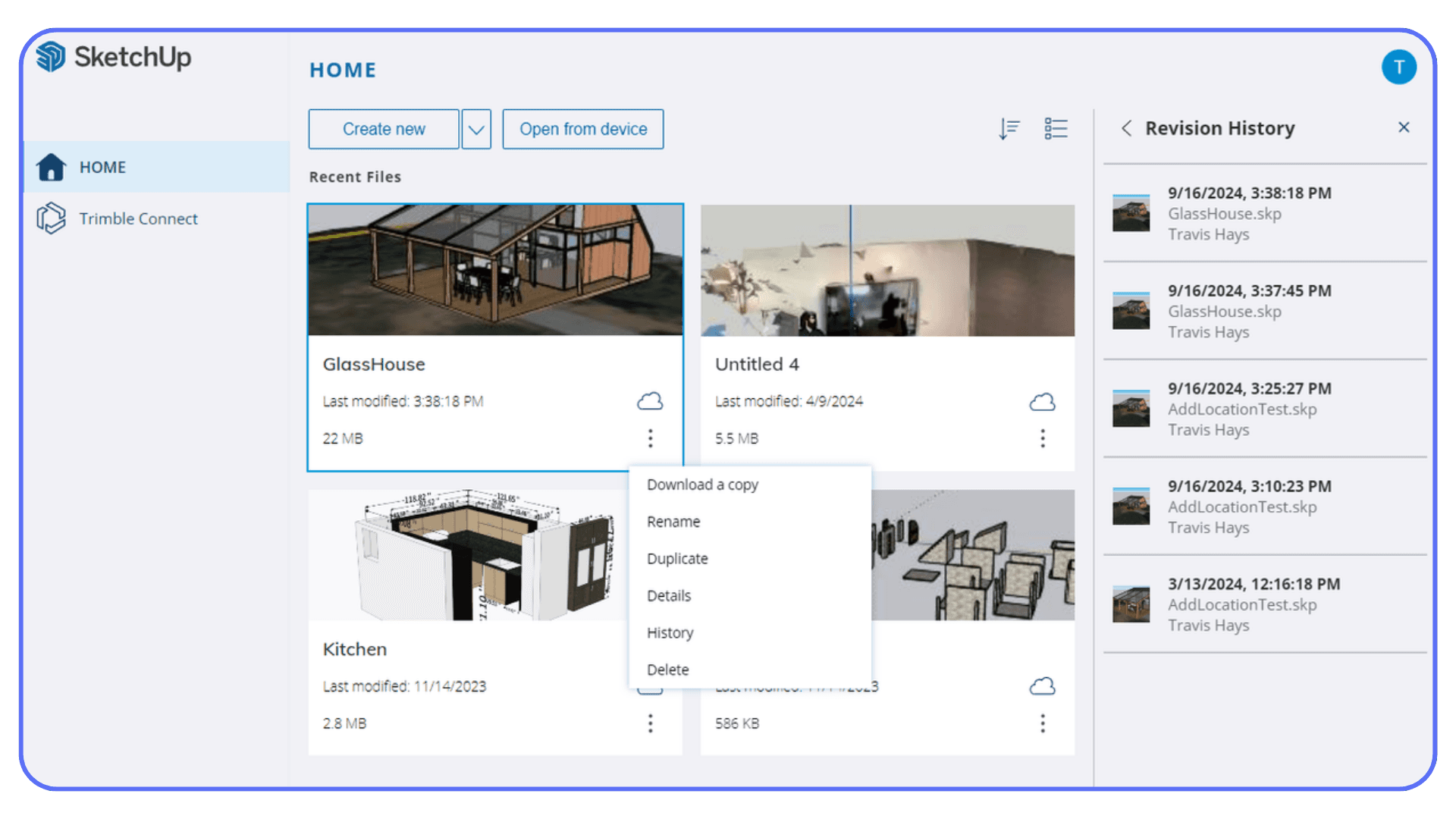Click Open from device
1456x819 pixels.
click(582, 129)
